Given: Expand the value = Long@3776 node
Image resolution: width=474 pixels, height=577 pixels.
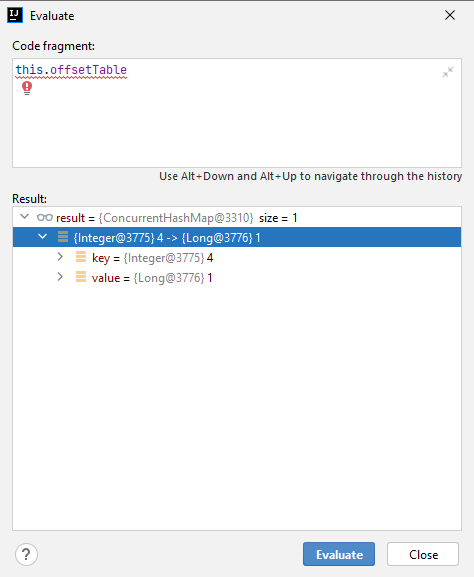Looking at the screenshot, I should (60, 276).
